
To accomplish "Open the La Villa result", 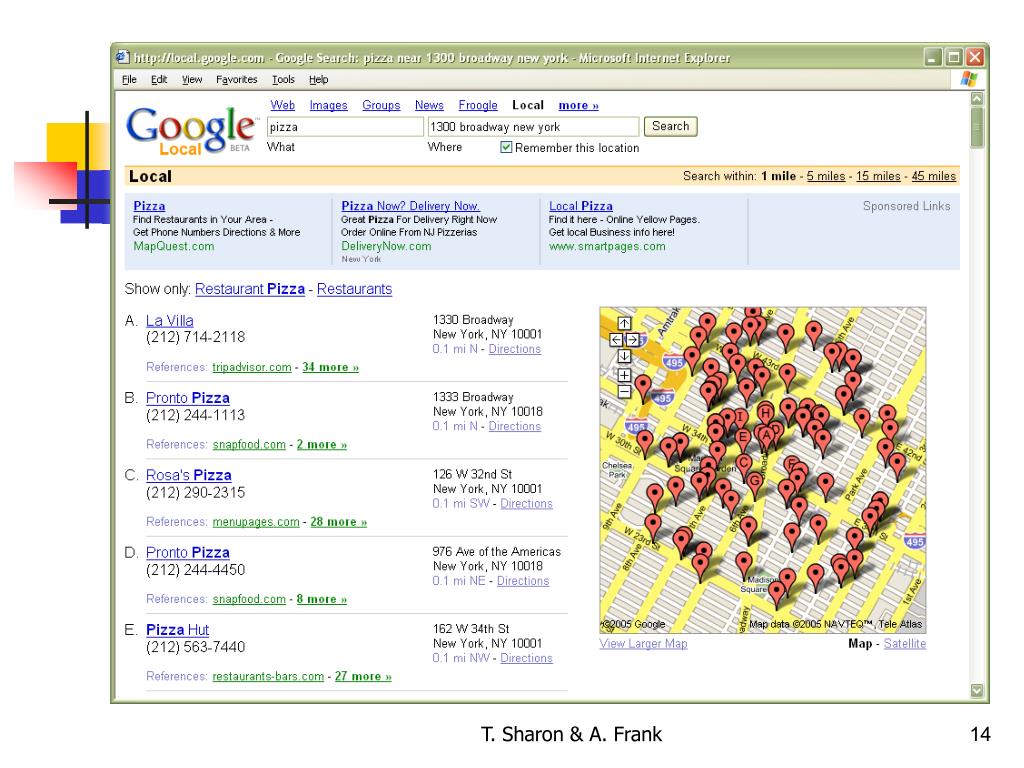I will tap(170, 321).
